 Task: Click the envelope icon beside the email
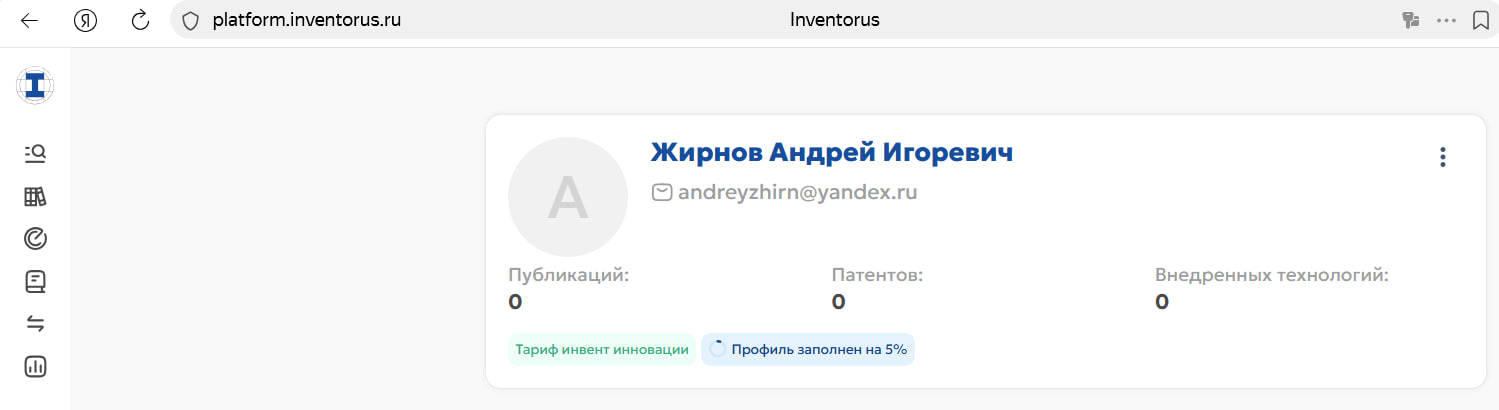click(661, 192)
